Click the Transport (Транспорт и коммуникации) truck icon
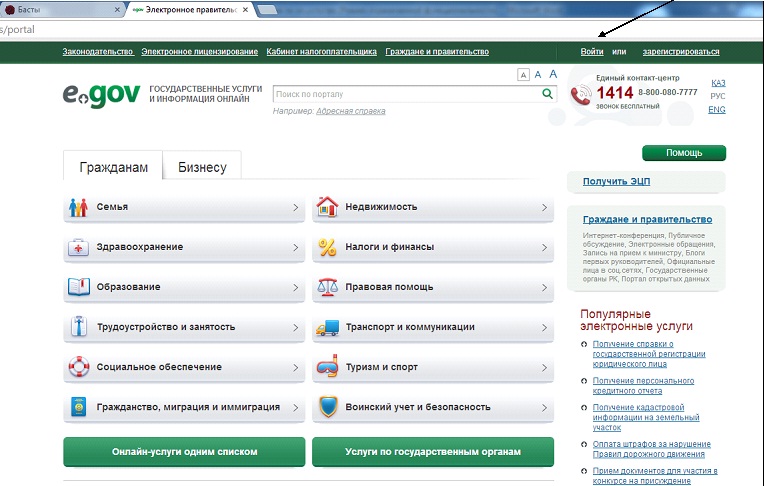 pos(327,328)
